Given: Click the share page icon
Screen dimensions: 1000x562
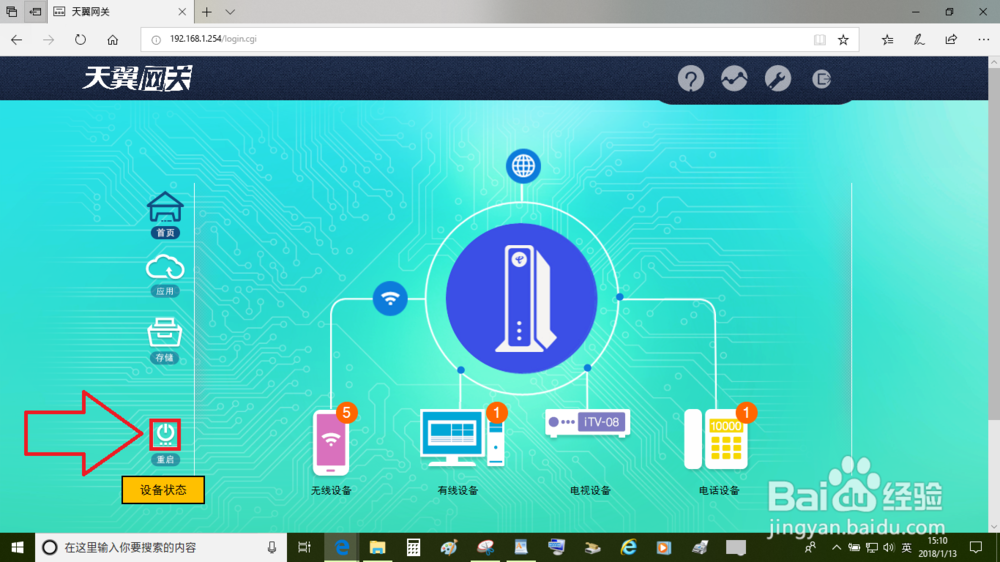Looking at the screenshot, I should point(951,40).
